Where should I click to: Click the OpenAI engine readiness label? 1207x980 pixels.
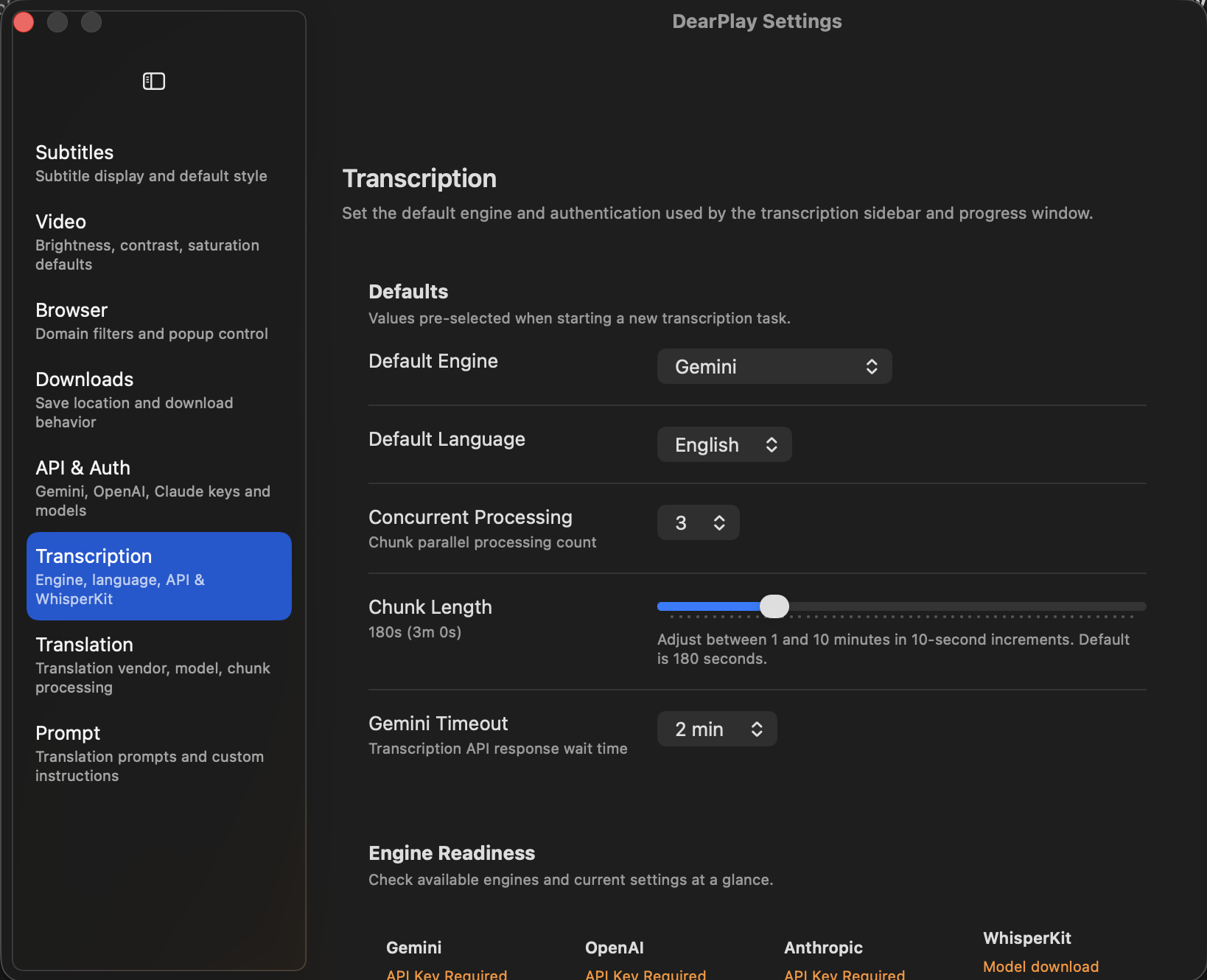pos(615,948)
